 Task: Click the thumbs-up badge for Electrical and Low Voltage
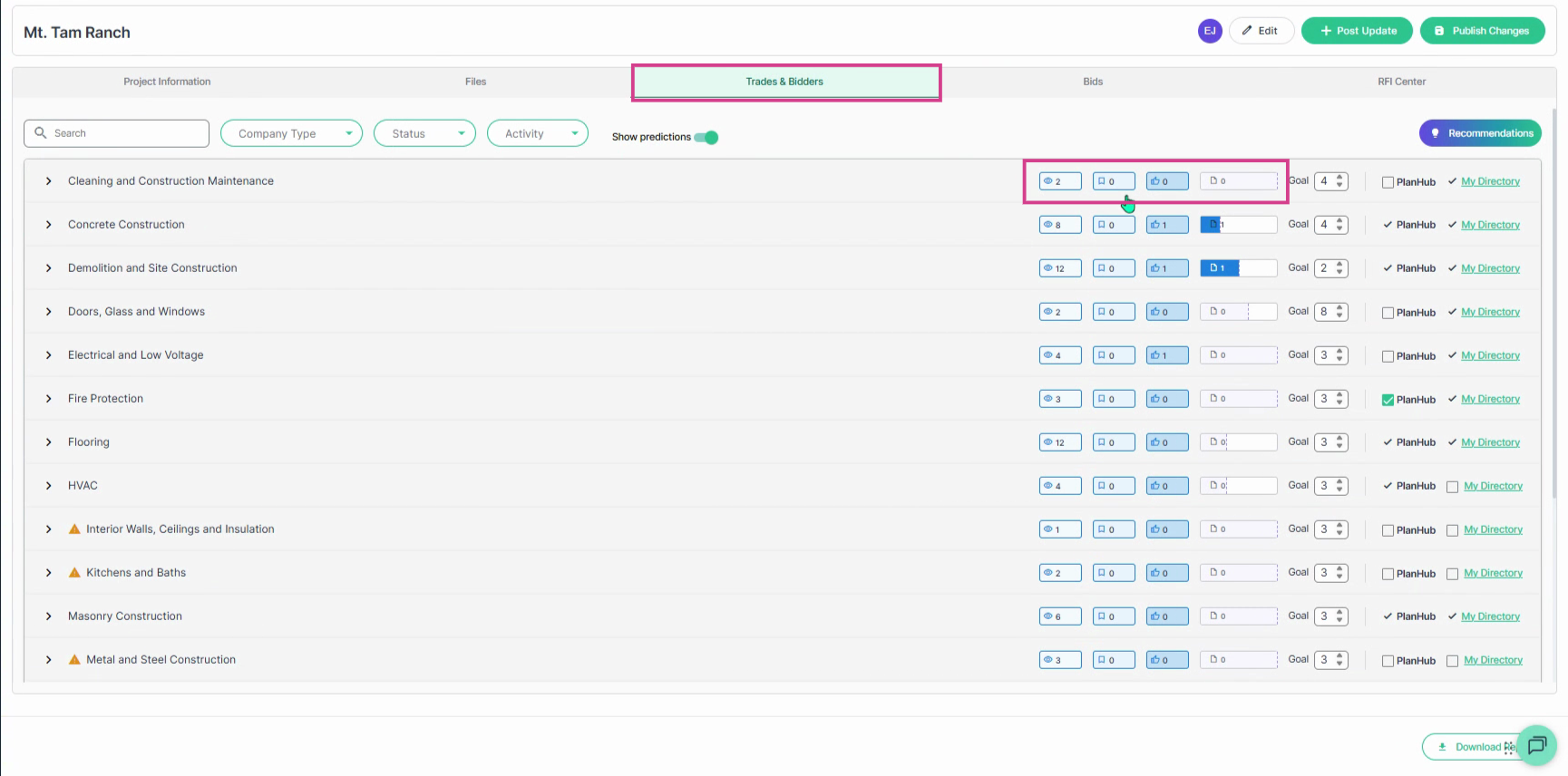1167,355
